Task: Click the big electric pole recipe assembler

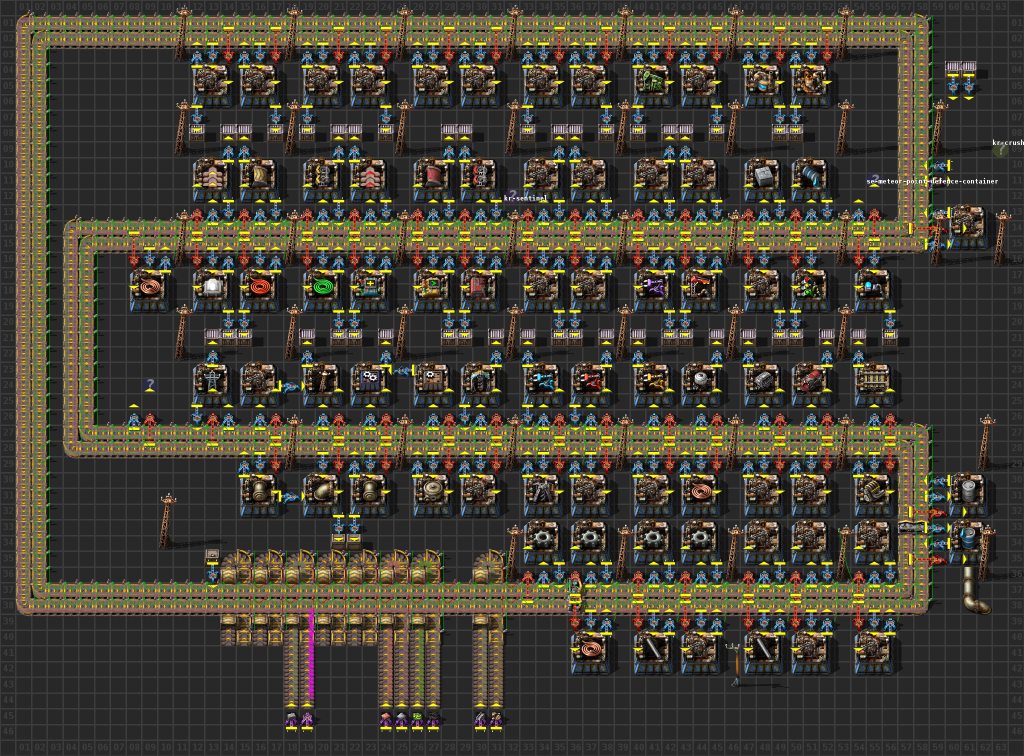Action: 212,383
